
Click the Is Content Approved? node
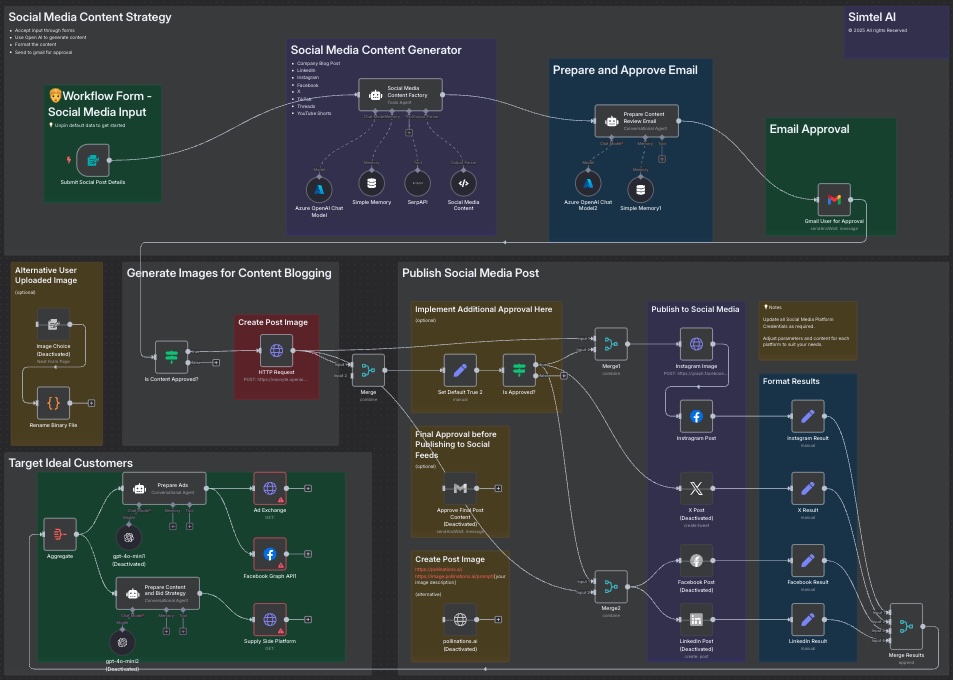click(171, 357)
